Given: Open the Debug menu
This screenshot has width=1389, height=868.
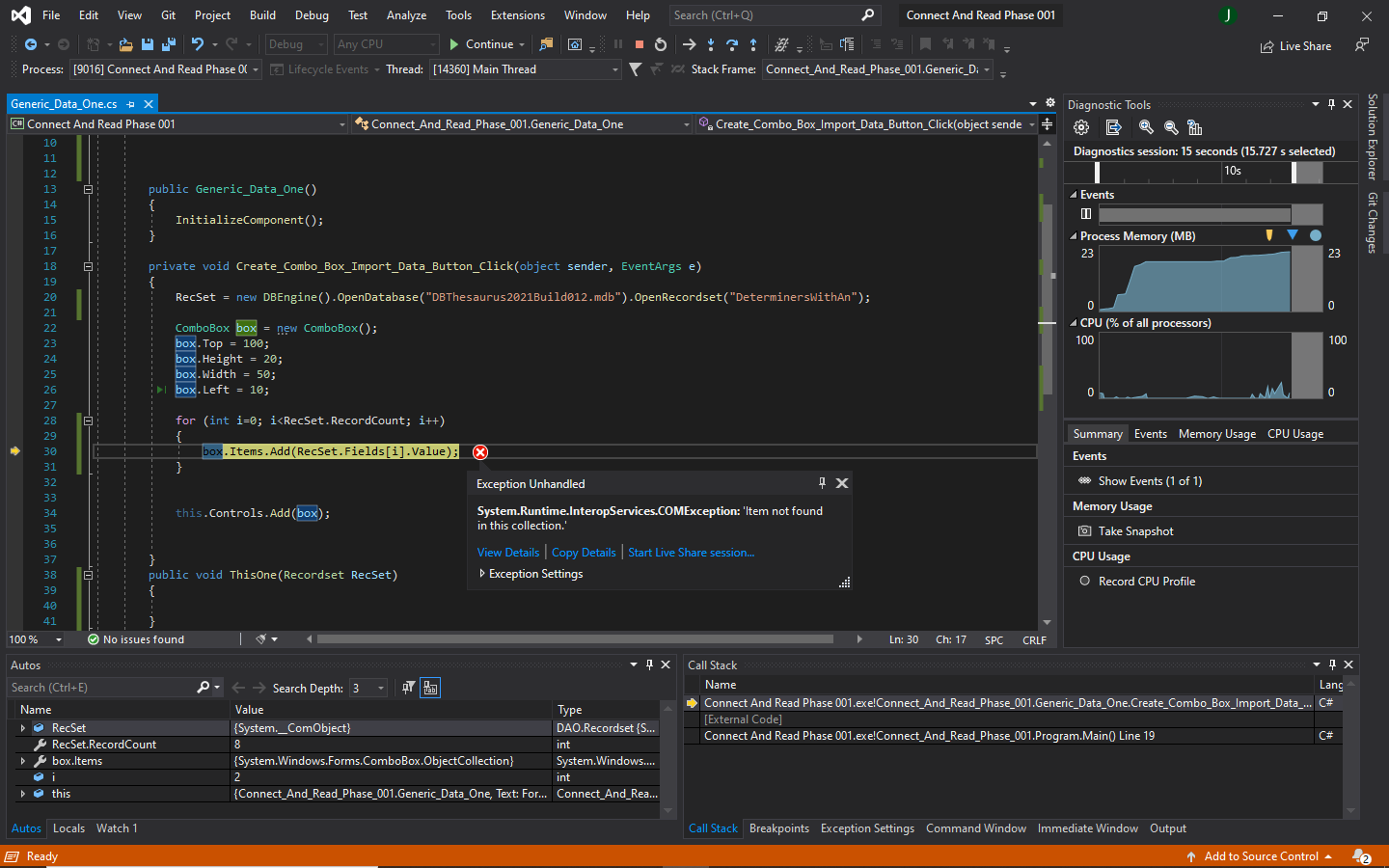Looking at the screenshot, I should (312, 15).
